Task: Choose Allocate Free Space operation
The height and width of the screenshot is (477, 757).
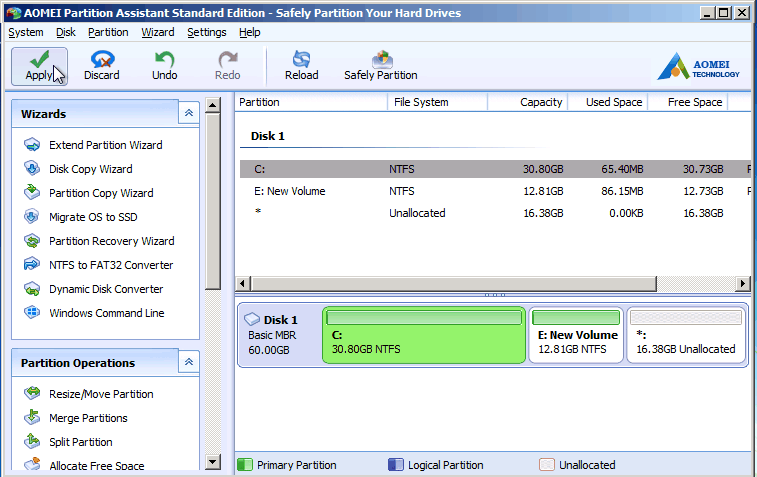Action: point(97,465)
